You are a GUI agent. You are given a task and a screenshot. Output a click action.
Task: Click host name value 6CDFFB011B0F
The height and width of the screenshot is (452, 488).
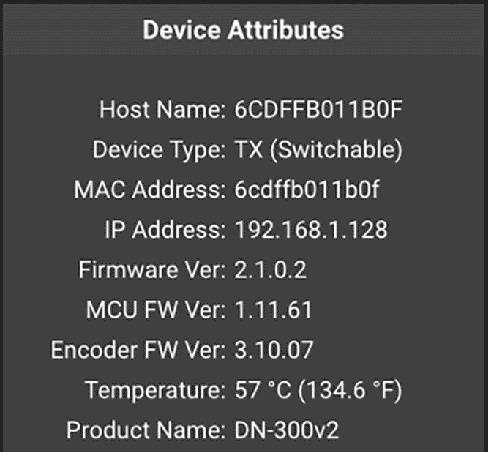(x=318, y=109)
